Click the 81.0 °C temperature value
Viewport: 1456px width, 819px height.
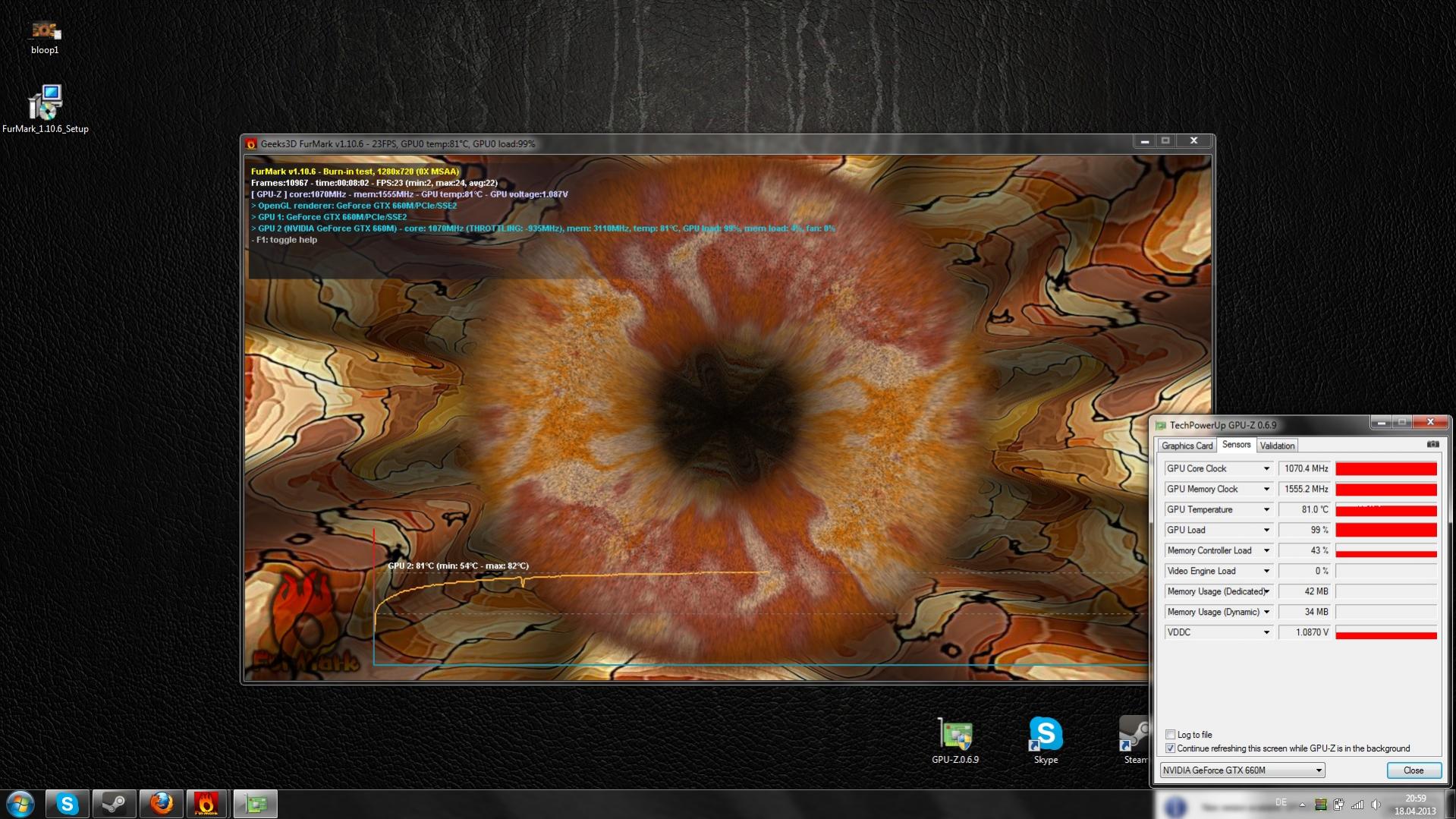pos(1306,510)
